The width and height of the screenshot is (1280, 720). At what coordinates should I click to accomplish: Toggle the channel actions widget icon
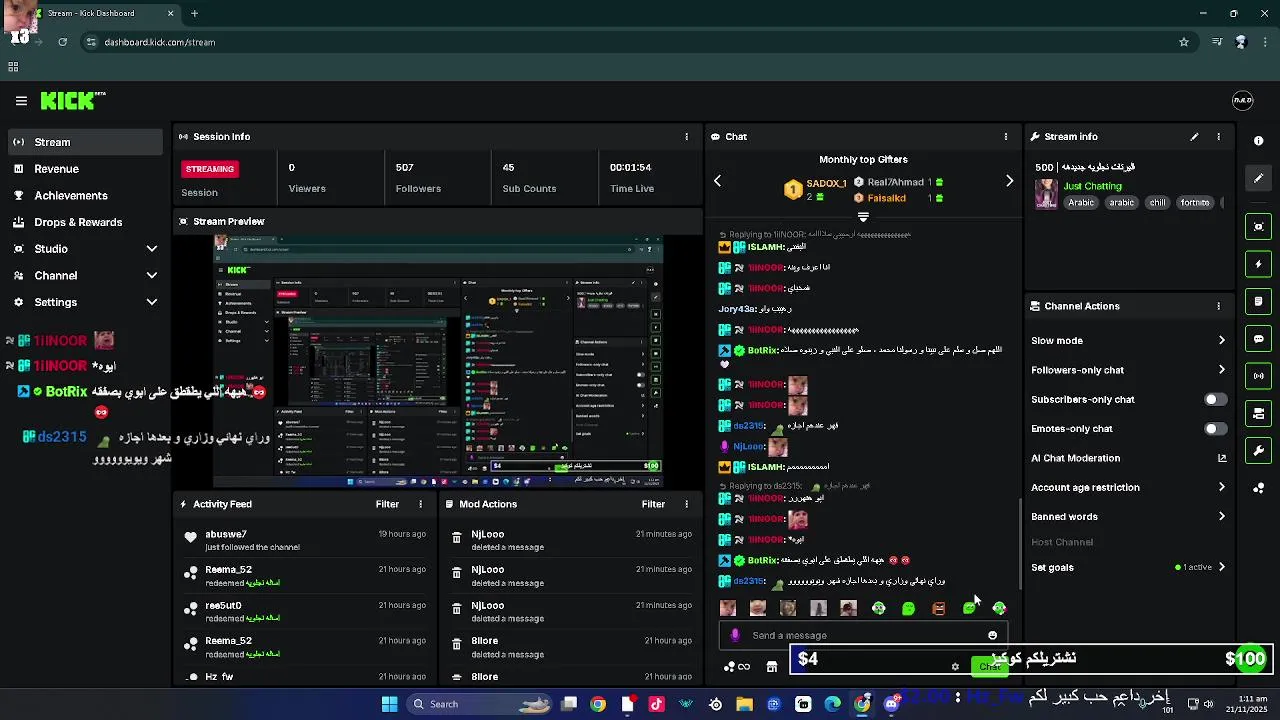(1259, 413)
